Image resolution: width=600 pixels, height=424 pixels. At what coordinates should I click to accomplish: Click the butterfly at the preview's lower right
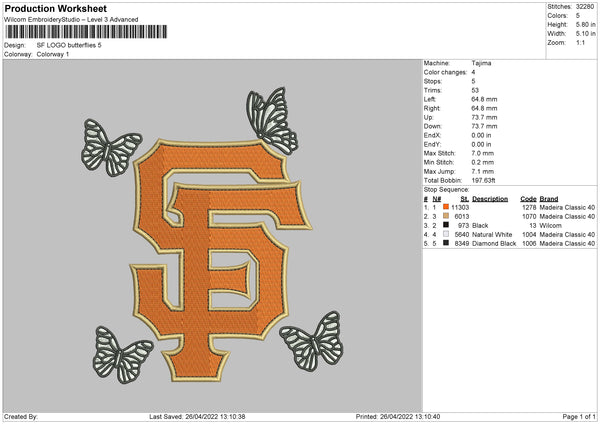312,341
